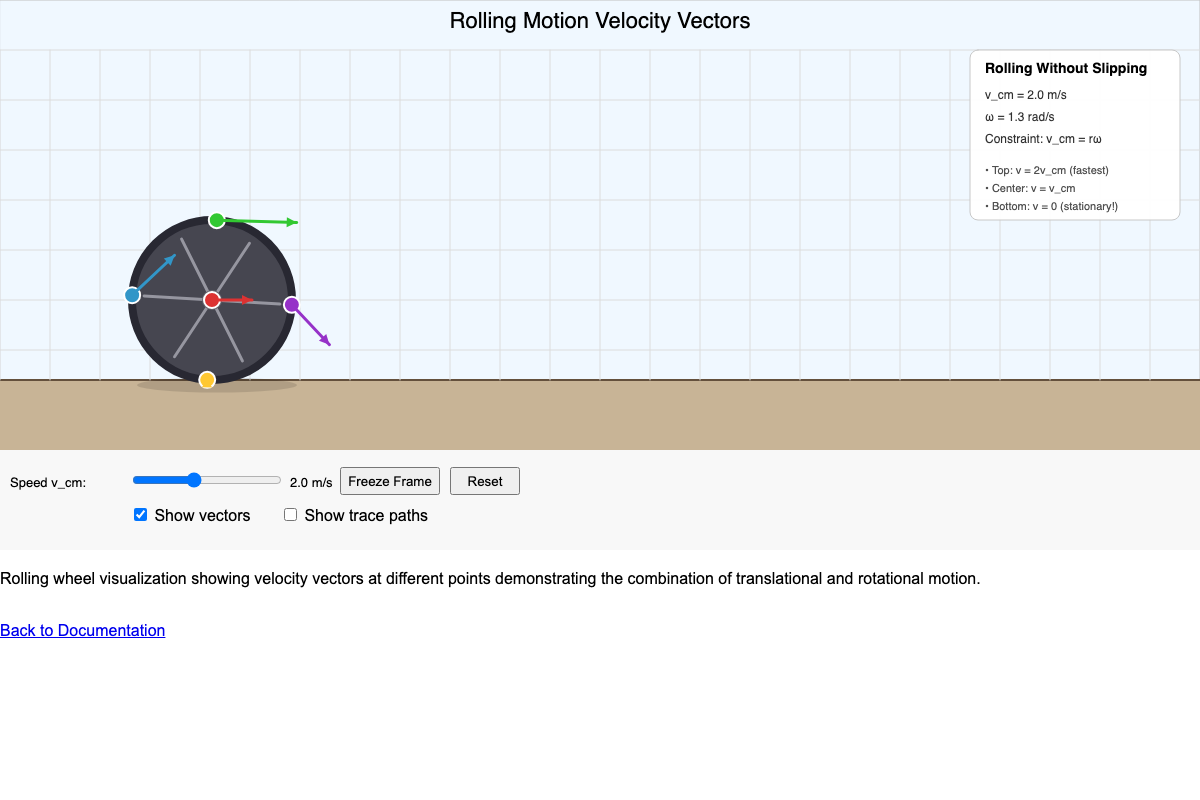Image resolution: width=1200 pixels, height=800 pixels.
Task: Click the Rolling Without Slipping info panel
Action: tap(1074, 135)
